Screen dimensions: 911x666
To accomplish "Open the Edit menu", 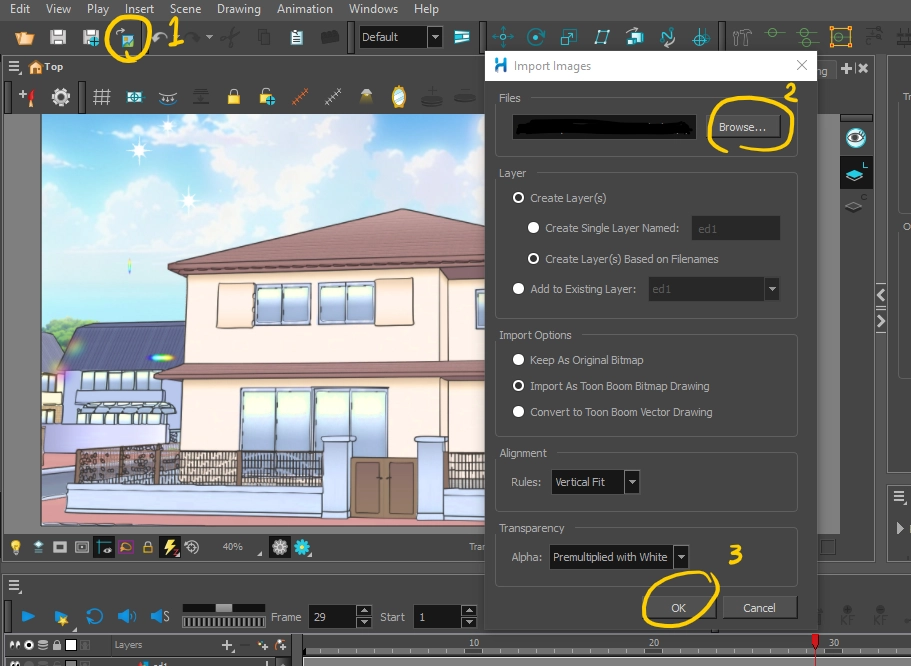I will [20, 9].
